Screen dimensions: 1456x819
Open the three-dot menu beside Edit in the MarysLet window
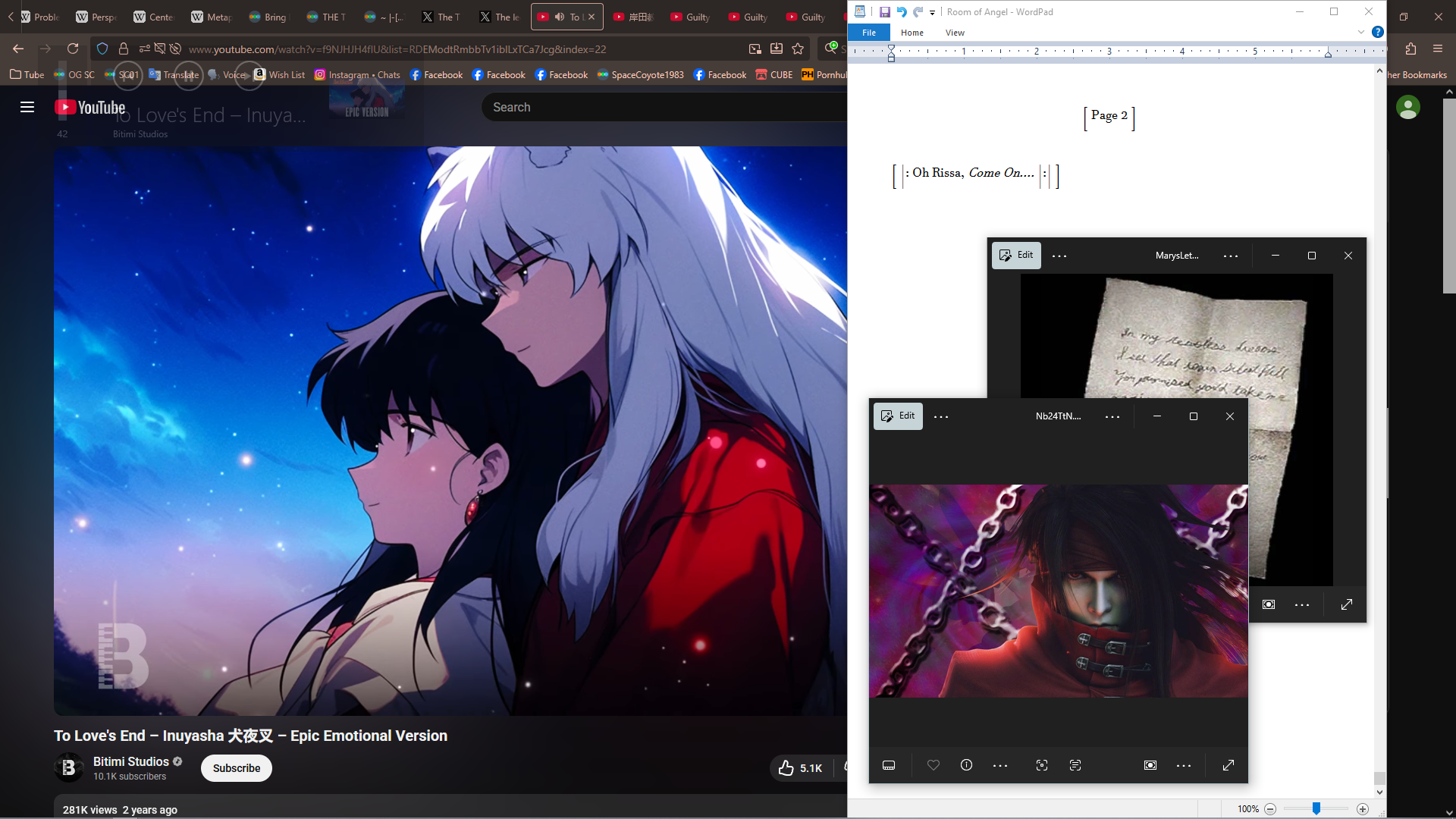click(1059, 256)
